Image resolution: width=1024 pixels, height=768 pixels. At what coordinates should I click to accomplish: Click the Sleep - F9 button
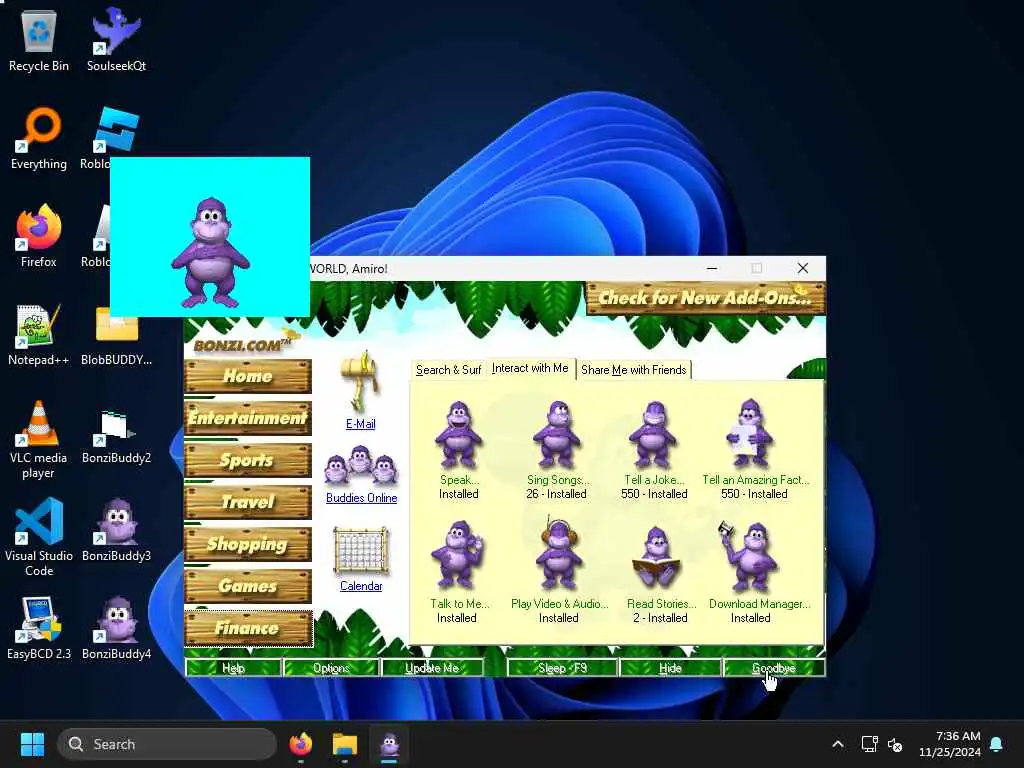(x=562, y=667)
